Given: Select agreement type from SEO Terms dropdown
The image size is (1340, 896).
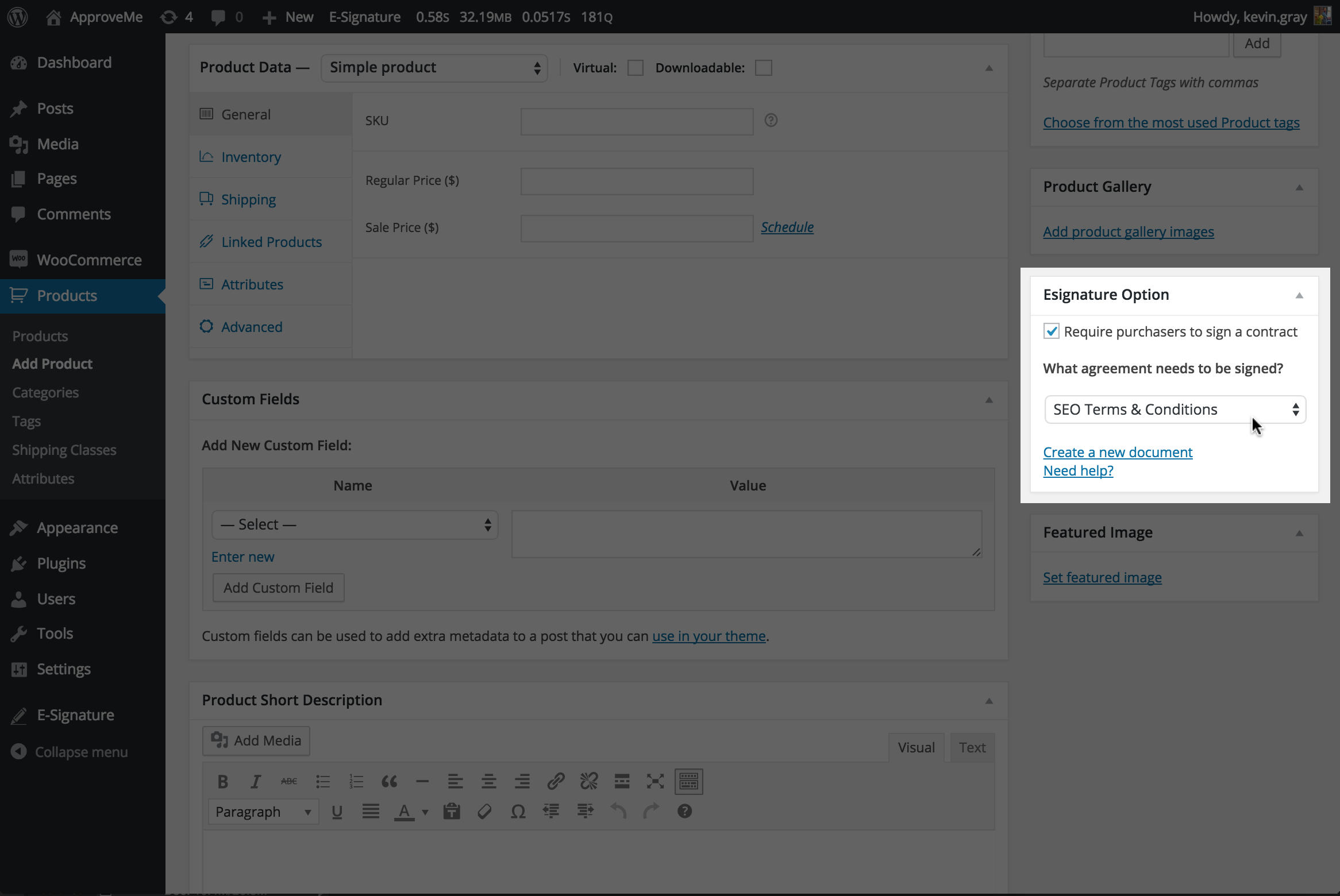Looking at the screenshot, I should click(1175, 409).
